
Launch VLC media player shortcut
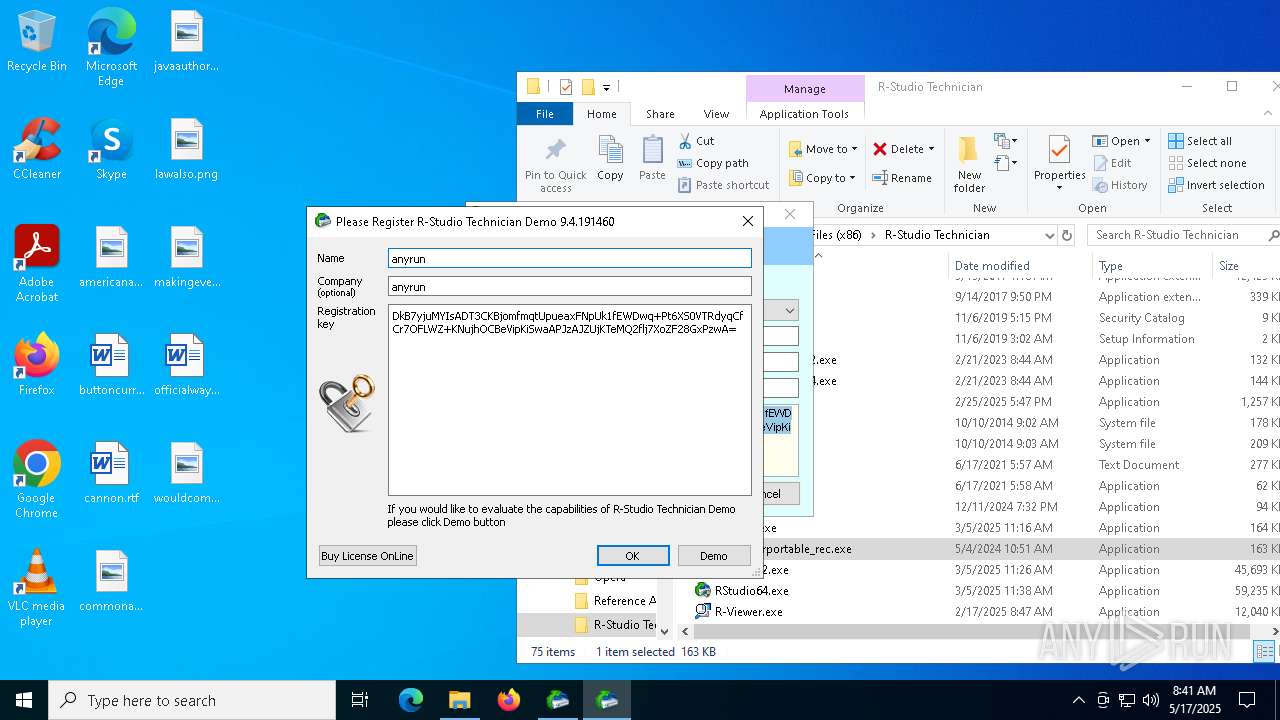pyautogui.click(x=37, y=588)
